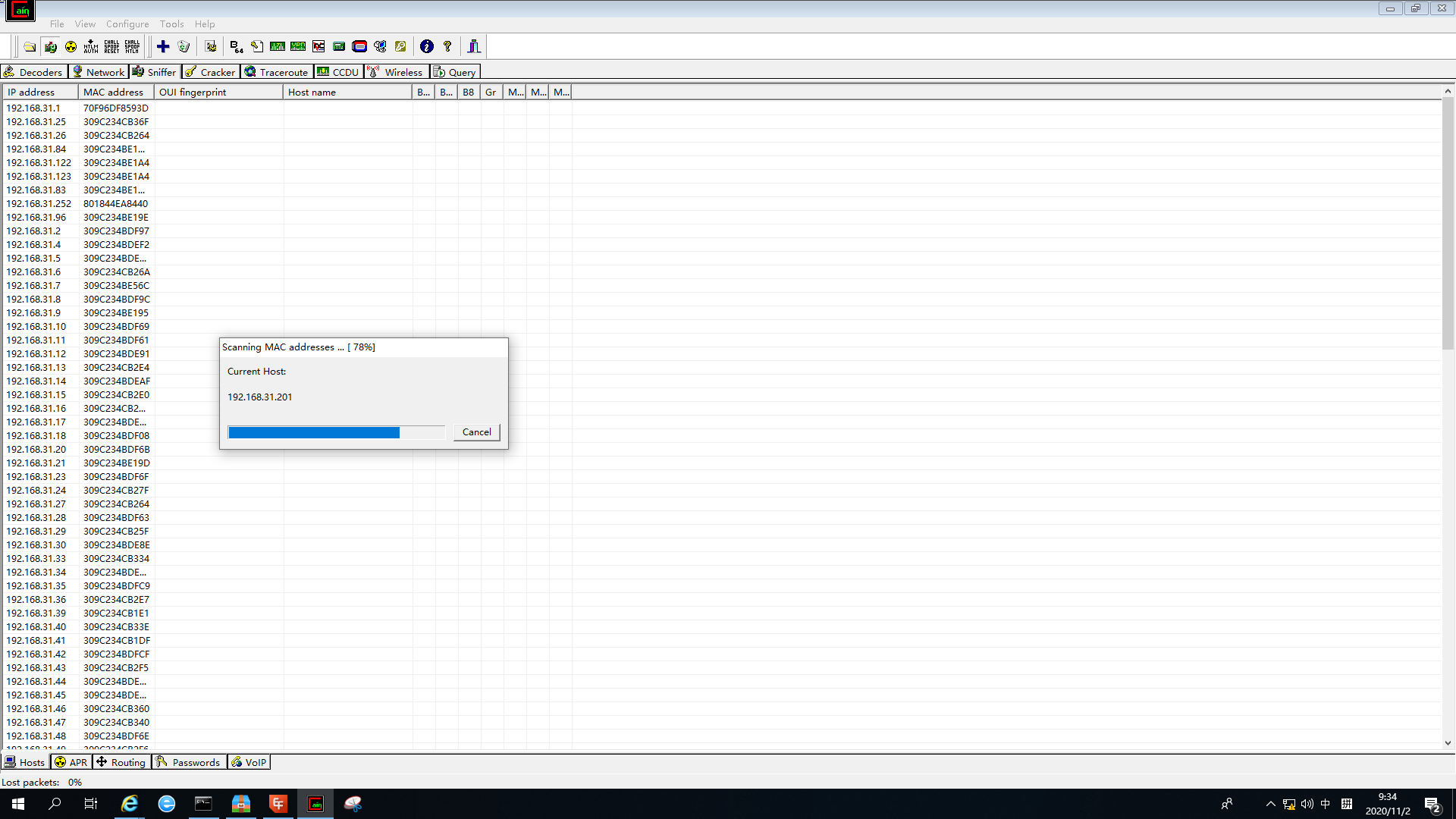Viewport: 1456px width, 819px height.
Task: Click the Remove from list bin icon
Action: (184, 47)
